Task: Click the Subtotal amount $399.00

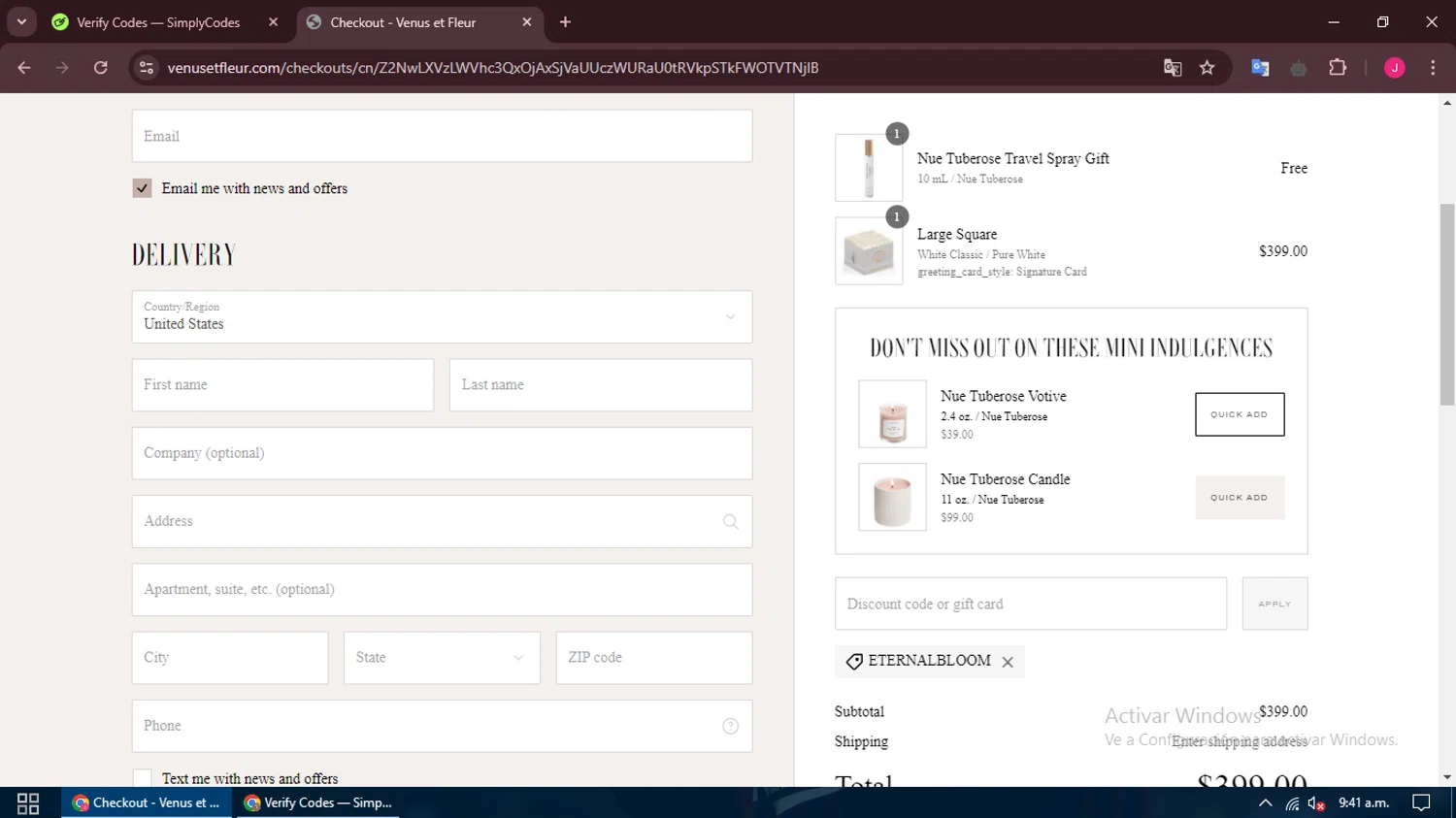Action: pos(1283,711)
